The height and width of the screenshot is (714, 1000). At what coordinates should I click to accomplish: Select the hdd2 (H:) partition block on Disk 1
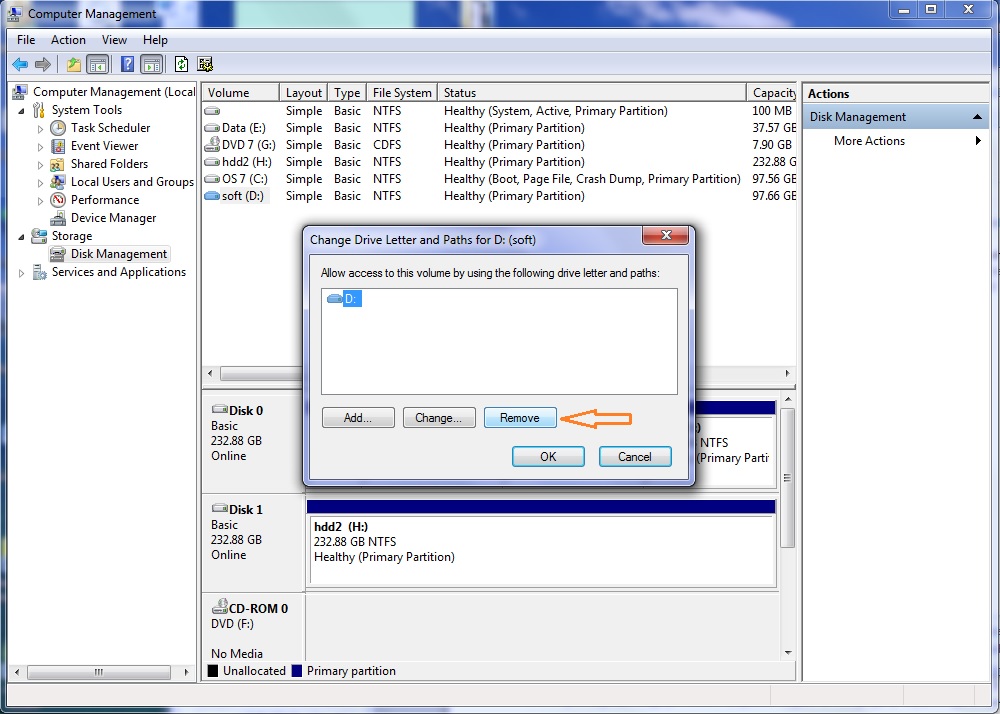pyautogui.click(x=541, y=543)
